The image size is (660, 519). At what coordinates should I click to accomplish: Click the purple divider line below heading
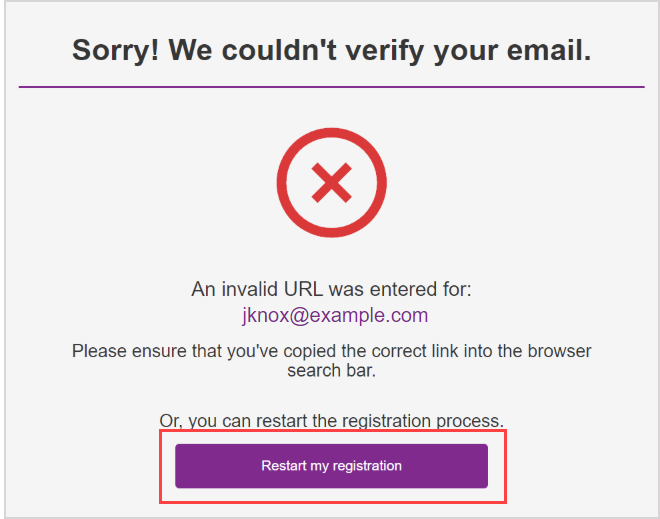click(331, 87)
